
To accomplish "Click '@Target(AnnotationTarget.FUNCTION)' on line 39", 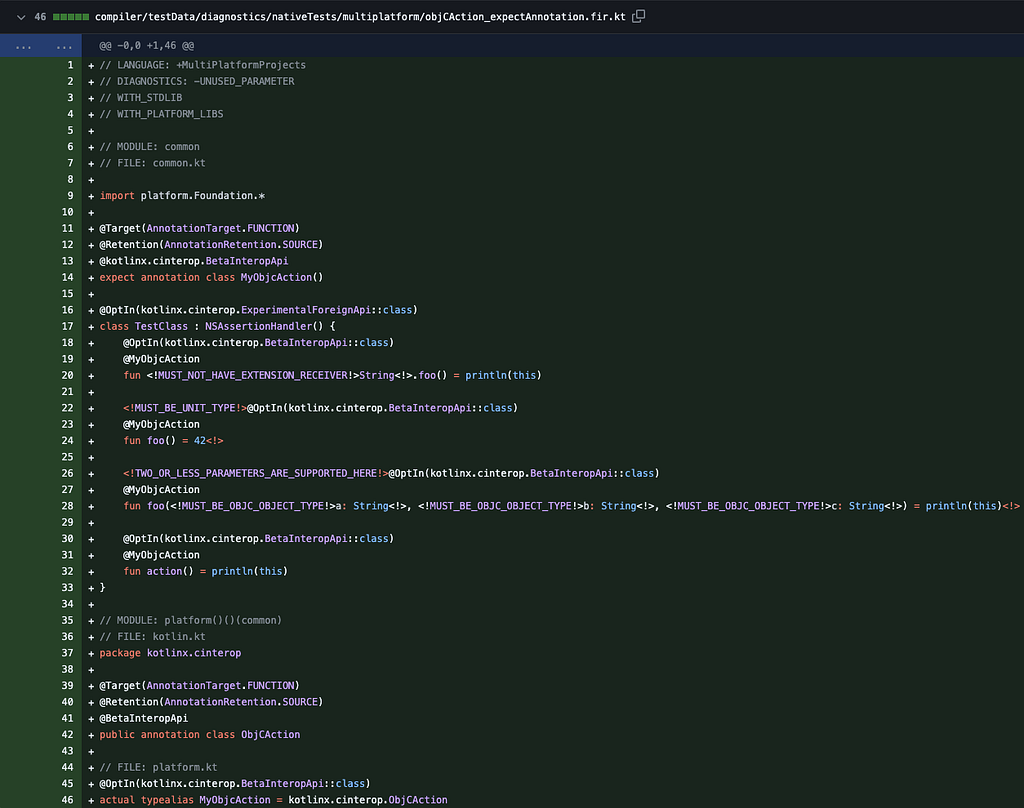I will click(199, 686).
